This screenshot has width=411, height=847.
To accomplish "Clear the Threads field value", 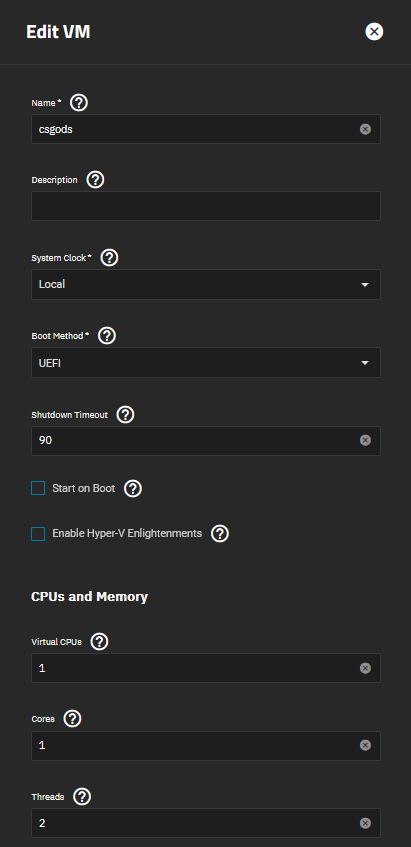I will pos(366,823).
